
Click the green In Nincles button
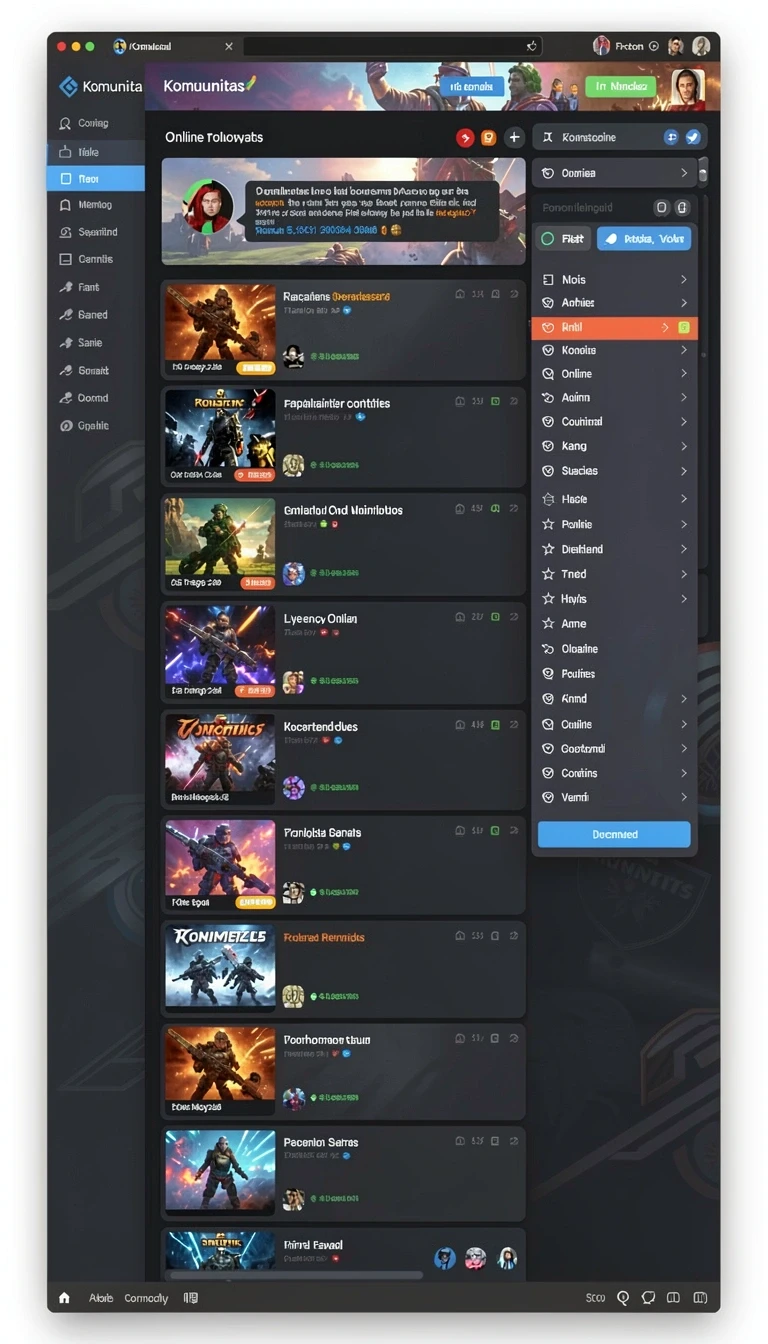pos(620,87)
